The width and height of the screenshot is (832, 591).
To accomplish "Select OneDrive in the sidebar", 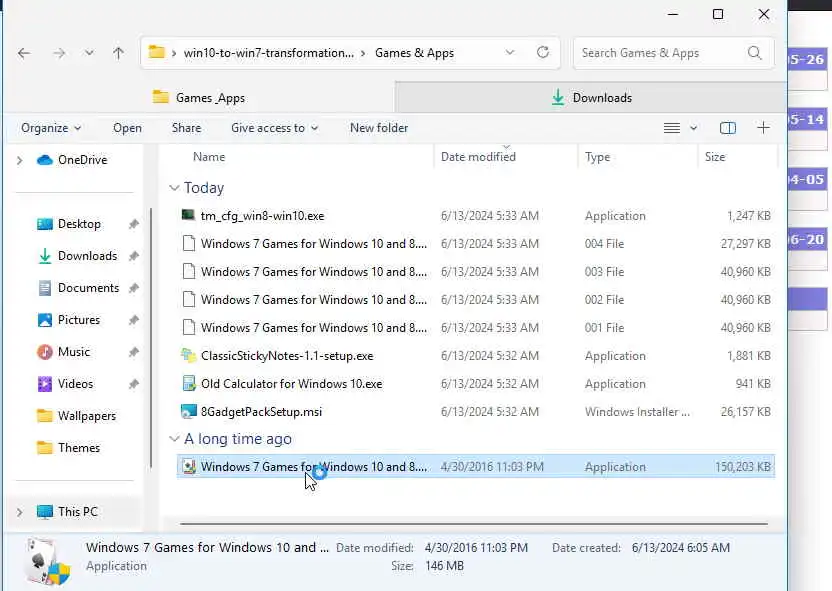I will click(72, 160).
